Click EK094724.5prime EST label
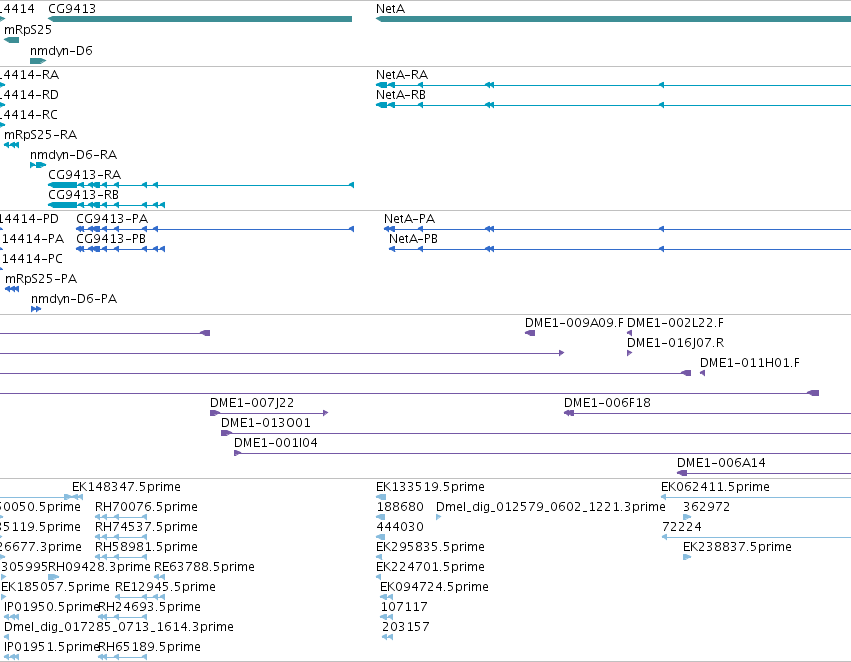851x662 pixels. point(434,587)
